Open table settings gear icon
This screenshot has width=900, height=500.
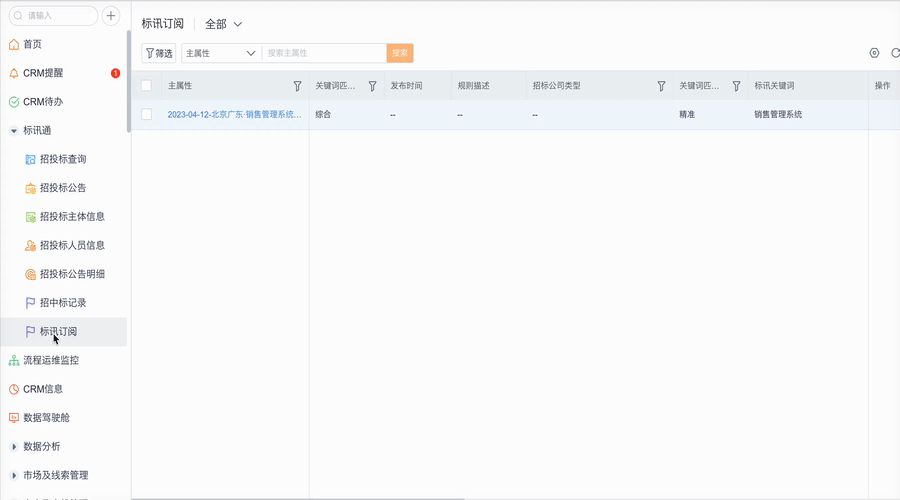click(x=874, y=53)
